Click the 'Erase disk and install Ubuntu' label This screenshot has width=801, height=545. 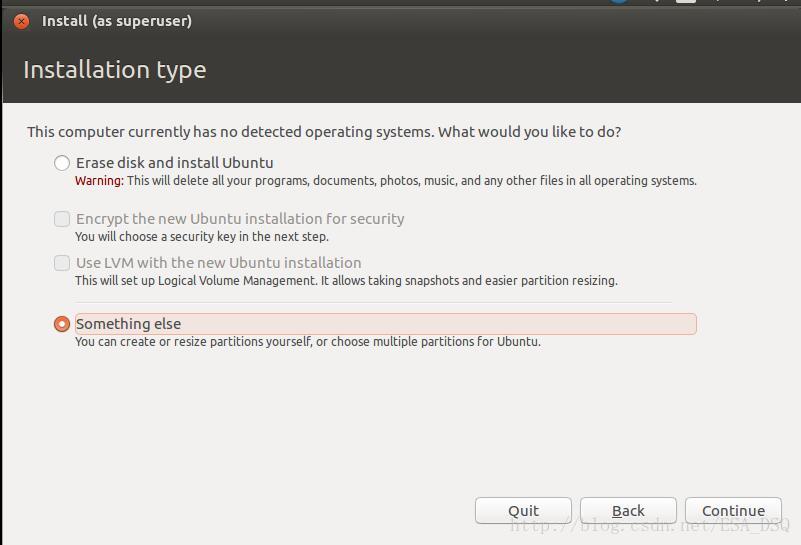tap(175, 163)
